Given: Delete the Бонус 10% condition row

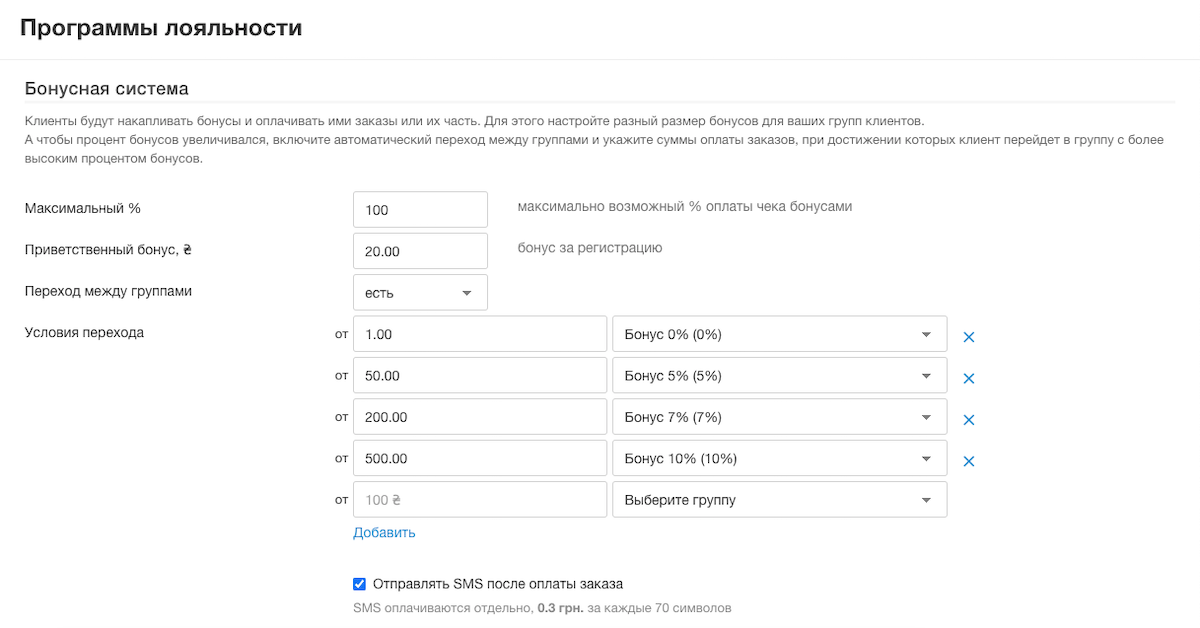Looking at the screenshot, I should click(968, 461).
